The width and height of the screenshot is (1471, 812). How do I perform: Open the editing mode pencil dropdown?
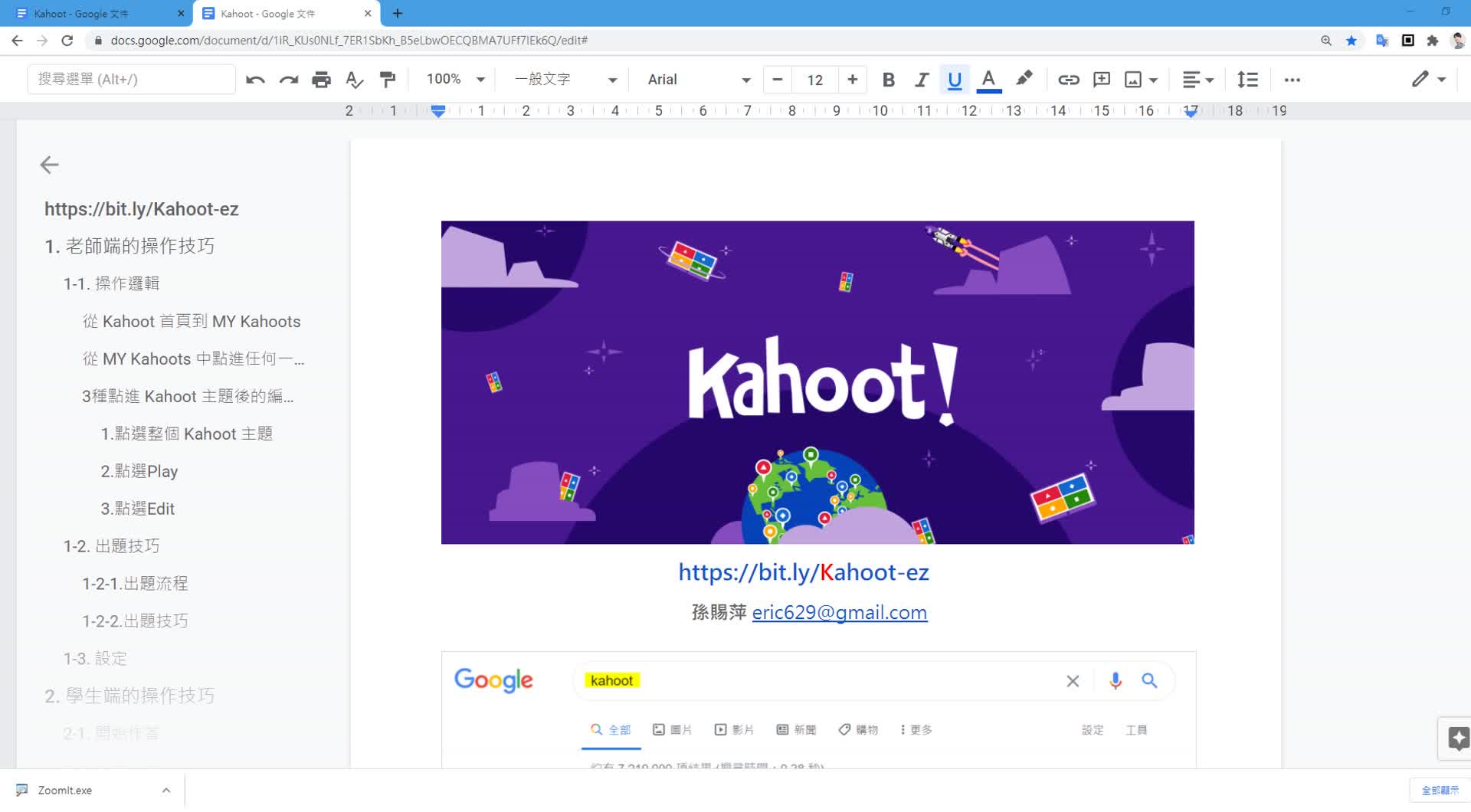click(1428, 80)
